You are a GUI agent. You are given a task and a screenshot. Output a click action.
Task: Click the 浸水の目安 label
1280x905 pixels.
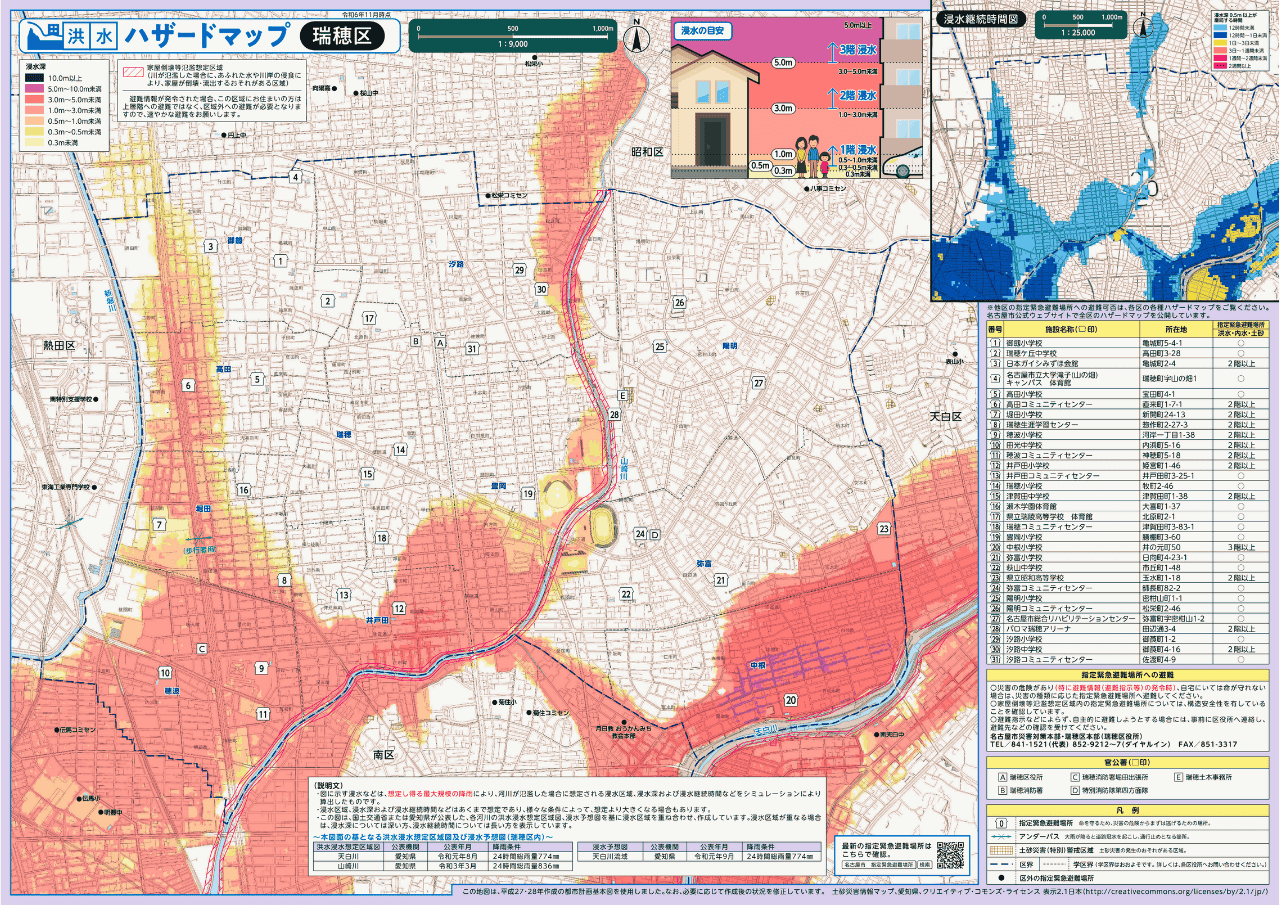pyautogui.click(x=702, y=31)
